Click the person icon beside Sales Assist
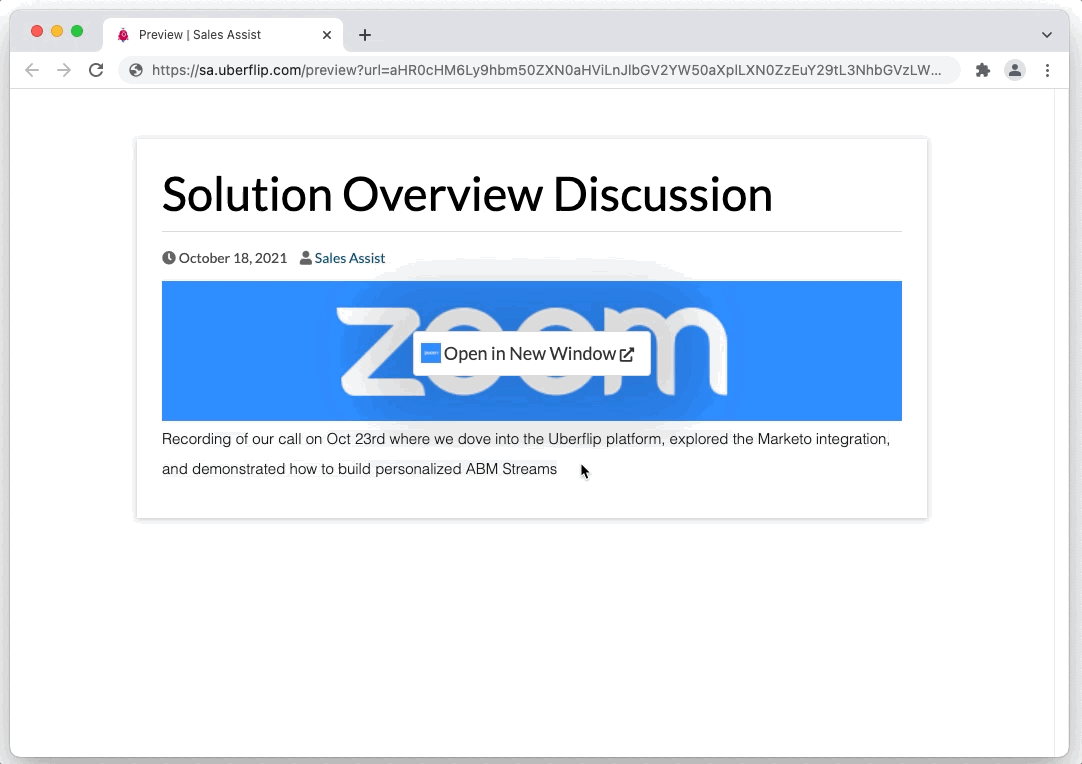Image resolution: width=1082 pixels, height=764 pixels. coord(306,258)
